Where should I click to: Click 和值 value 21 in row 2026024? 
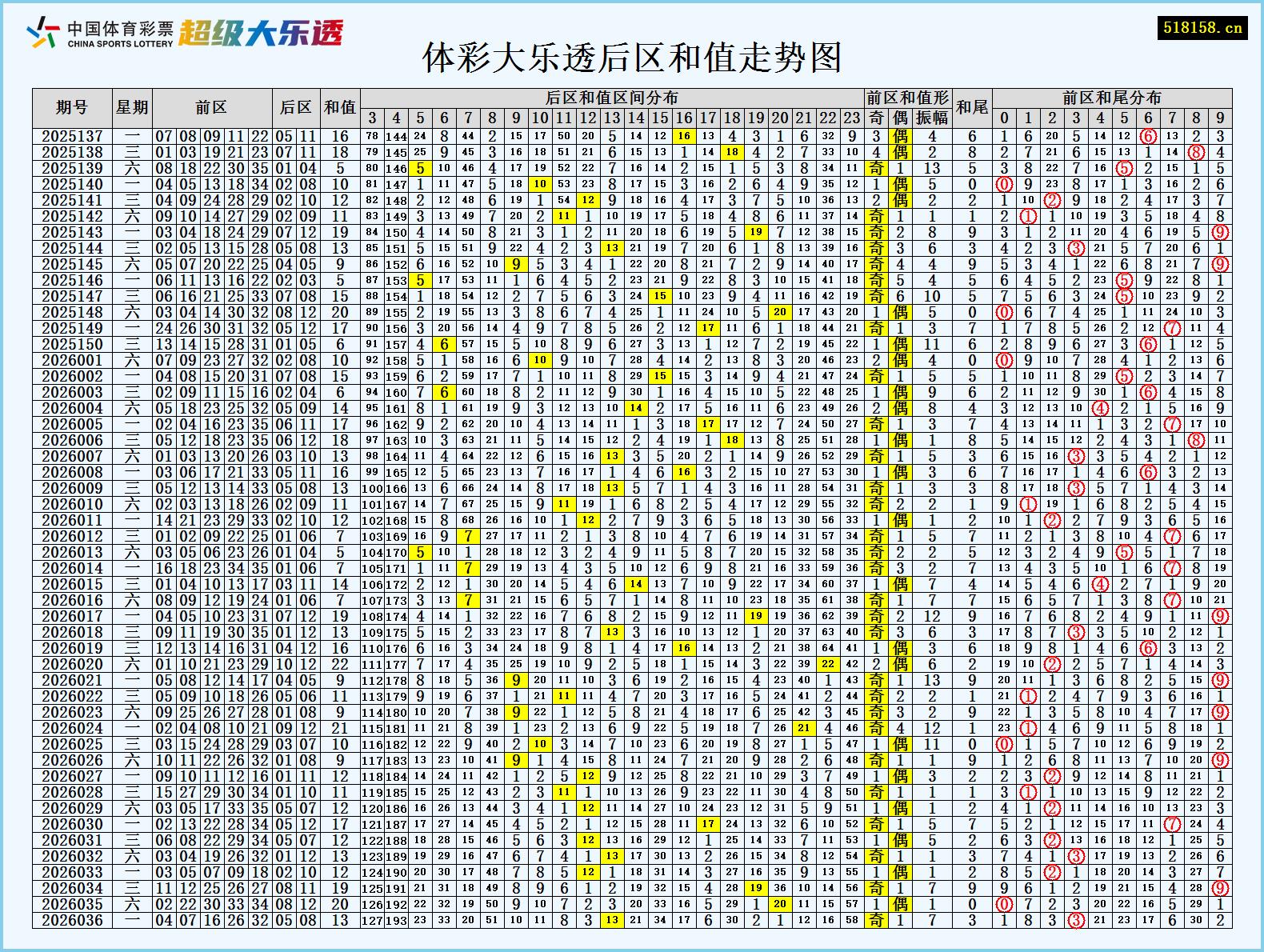click(340, 728)
